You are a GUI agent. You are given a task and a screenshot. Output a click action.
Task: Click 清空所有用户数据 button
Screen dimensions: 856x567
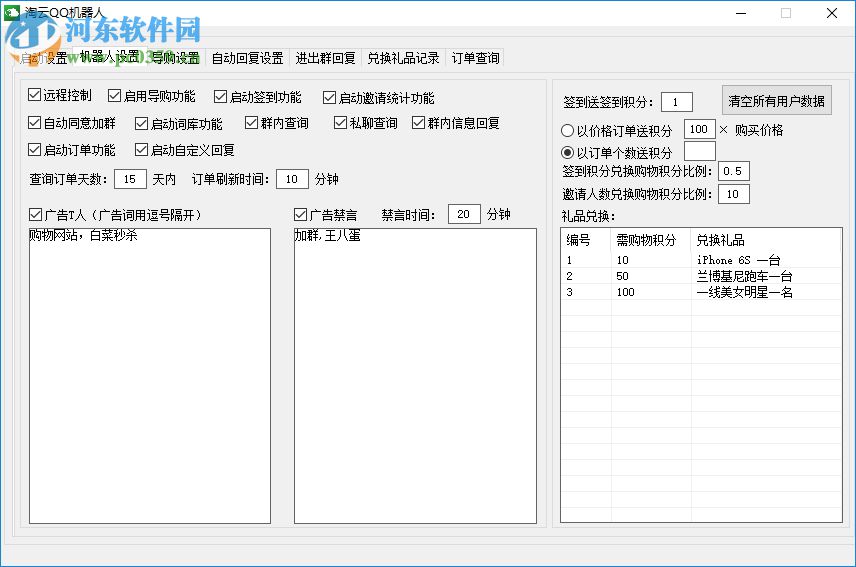[776, 100]
